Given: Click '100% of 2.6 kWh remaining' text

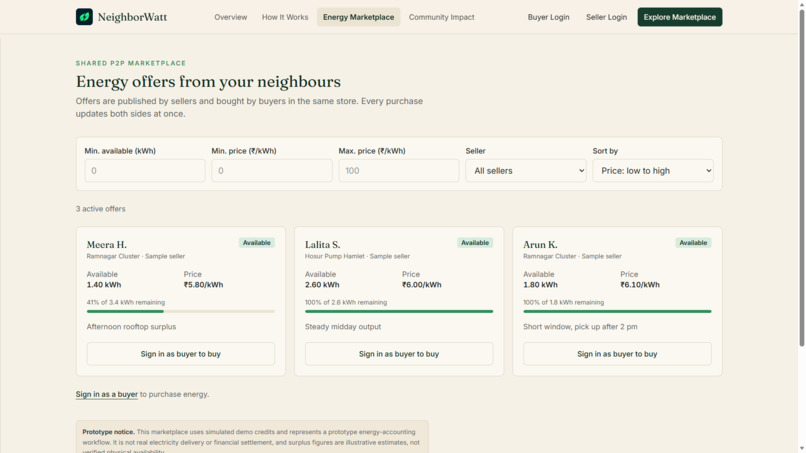Looking at the screenshot, I should coord(346,302).
